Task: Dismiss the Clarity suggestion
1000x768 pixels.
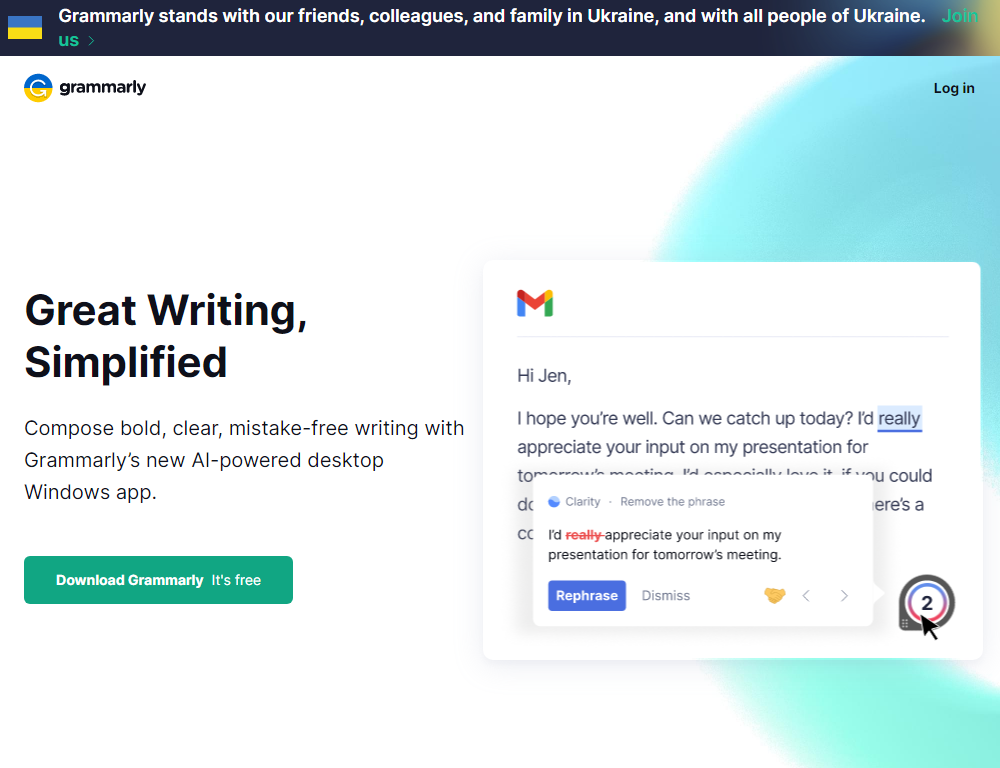Action: [666, 596]
